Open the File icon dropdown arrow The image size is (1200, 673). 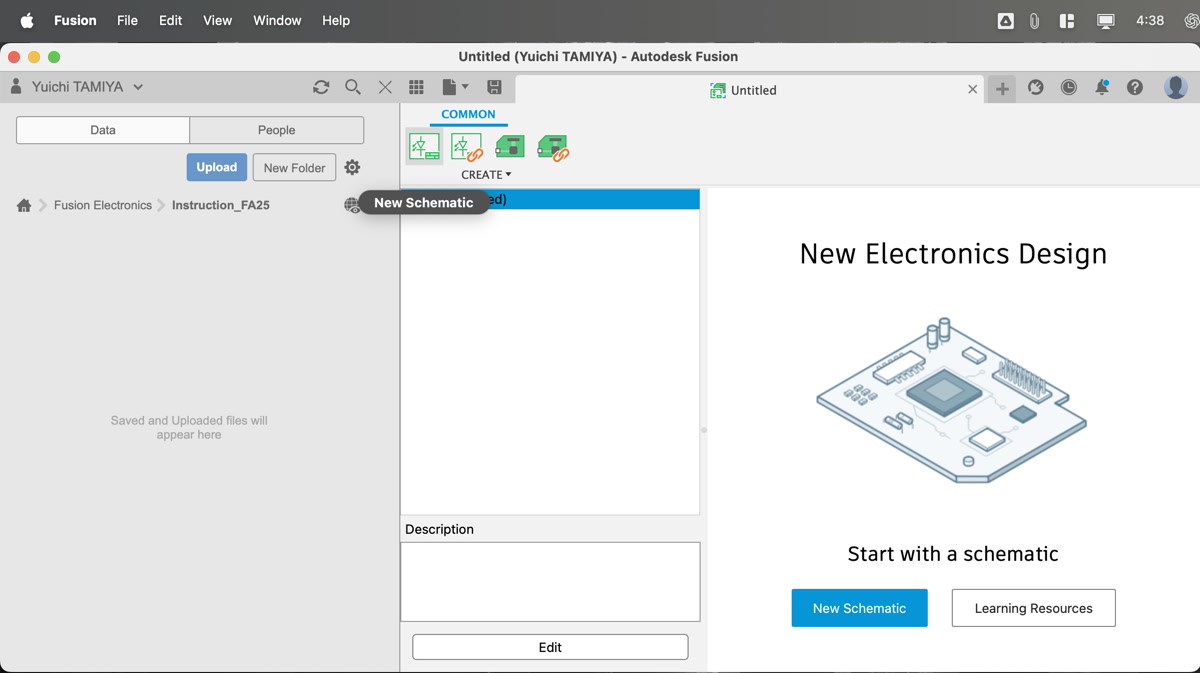pyautogui.click(x=464, y=87)
